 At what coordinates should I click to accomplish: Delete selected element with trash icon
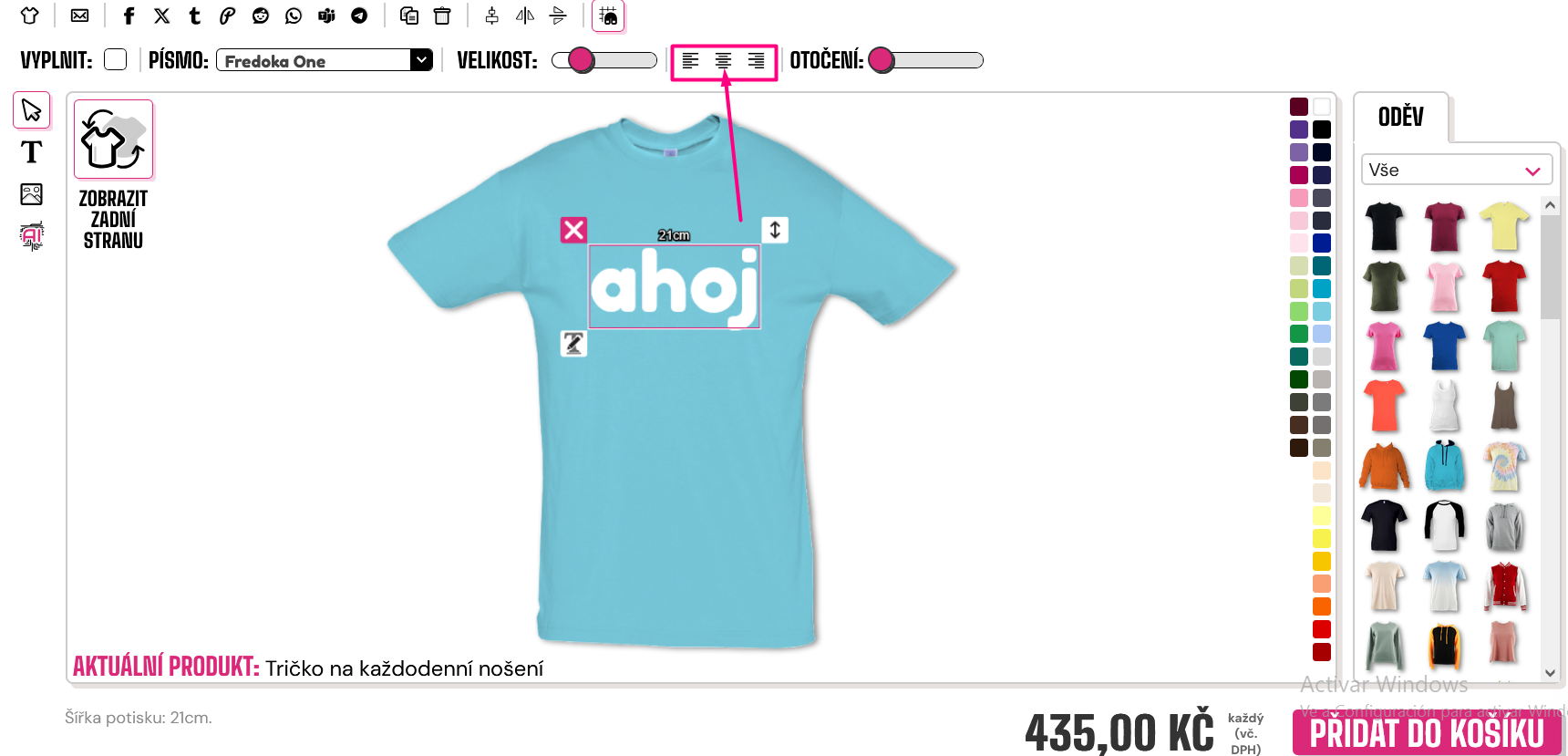(x=442, y=16)
